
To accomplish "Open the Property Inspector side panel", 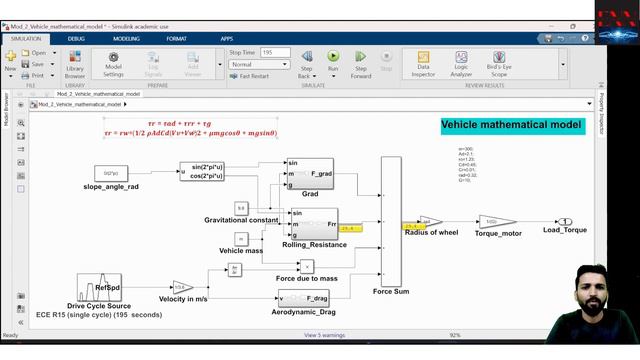I will pyautogui.click(x=601, y=113).
